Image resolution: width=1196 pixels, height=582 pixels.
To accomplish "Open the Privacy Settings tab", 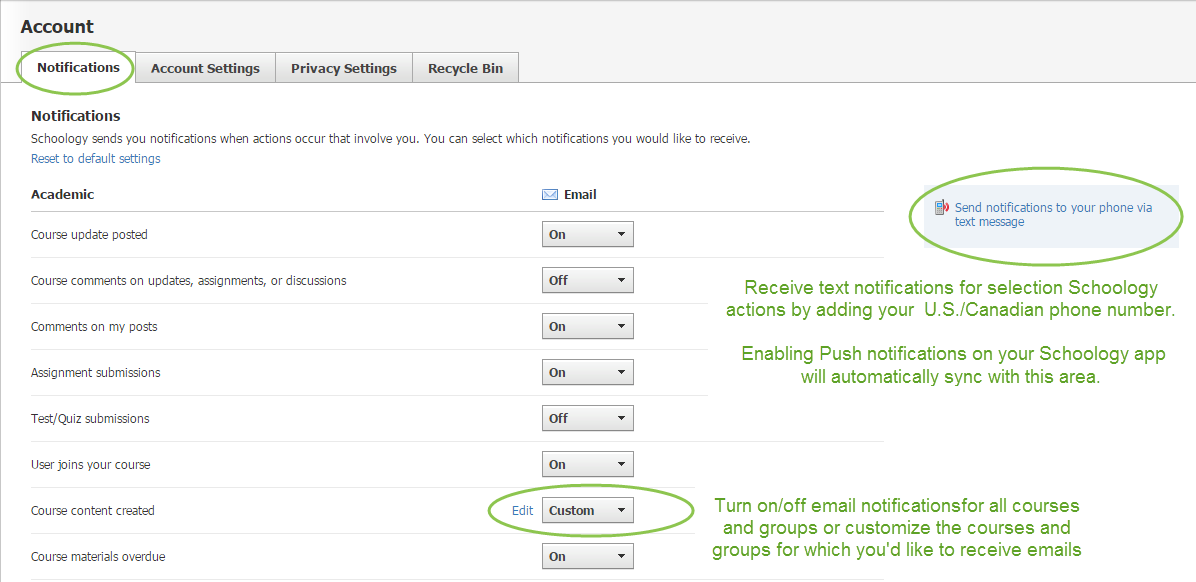I will [x=343, y=68].
